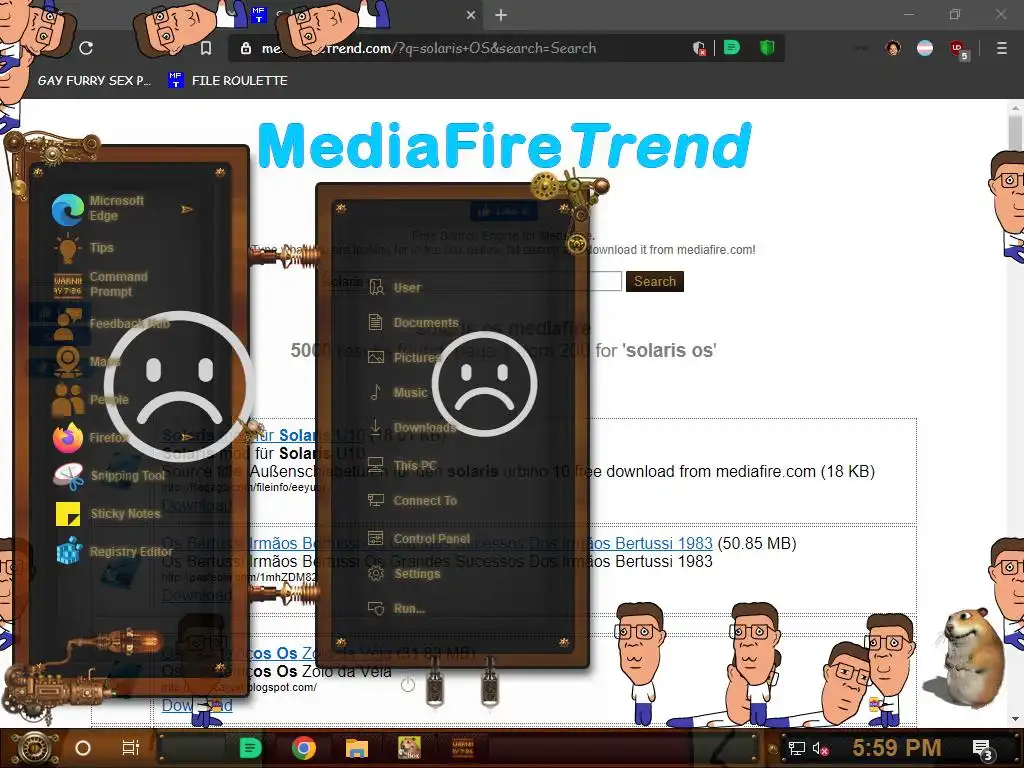Click the MediaFireTrend logo
This screenshot has height=768, width=1024.
(x=504, y=145)
